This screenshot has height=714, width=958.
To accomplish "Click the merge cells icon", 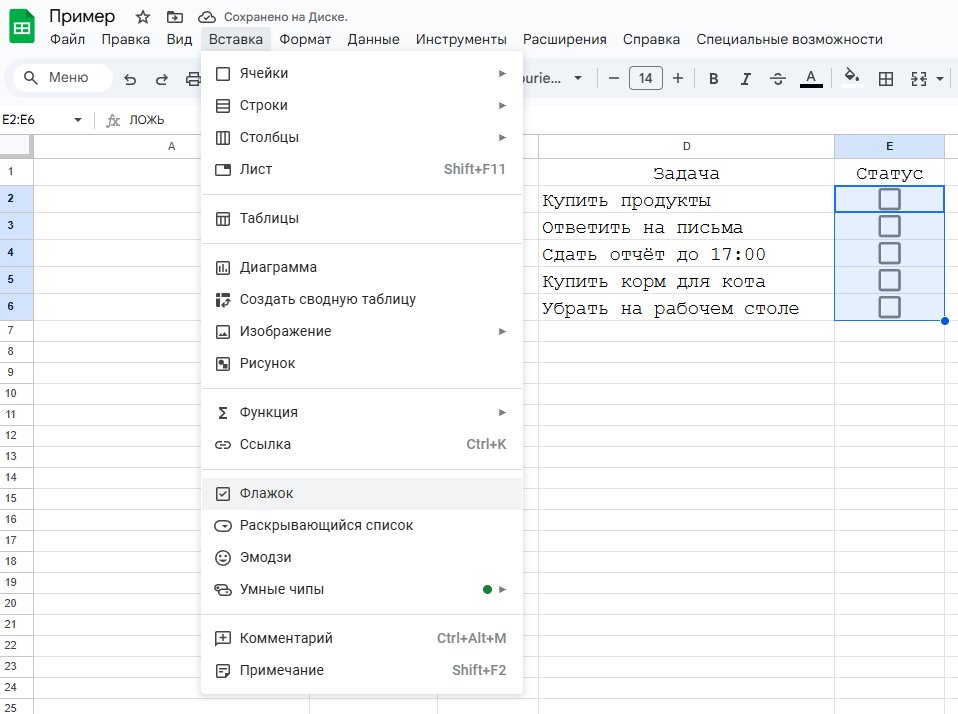I will point(918,78).
